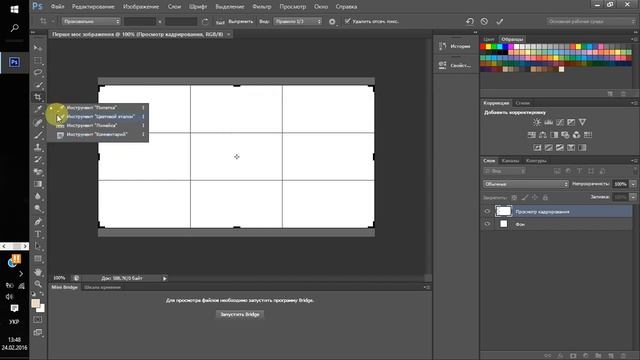Viewport: 640px width, 360px height.
Task: Select the Clone Stamp tool
Action: [x=38, y=147]
